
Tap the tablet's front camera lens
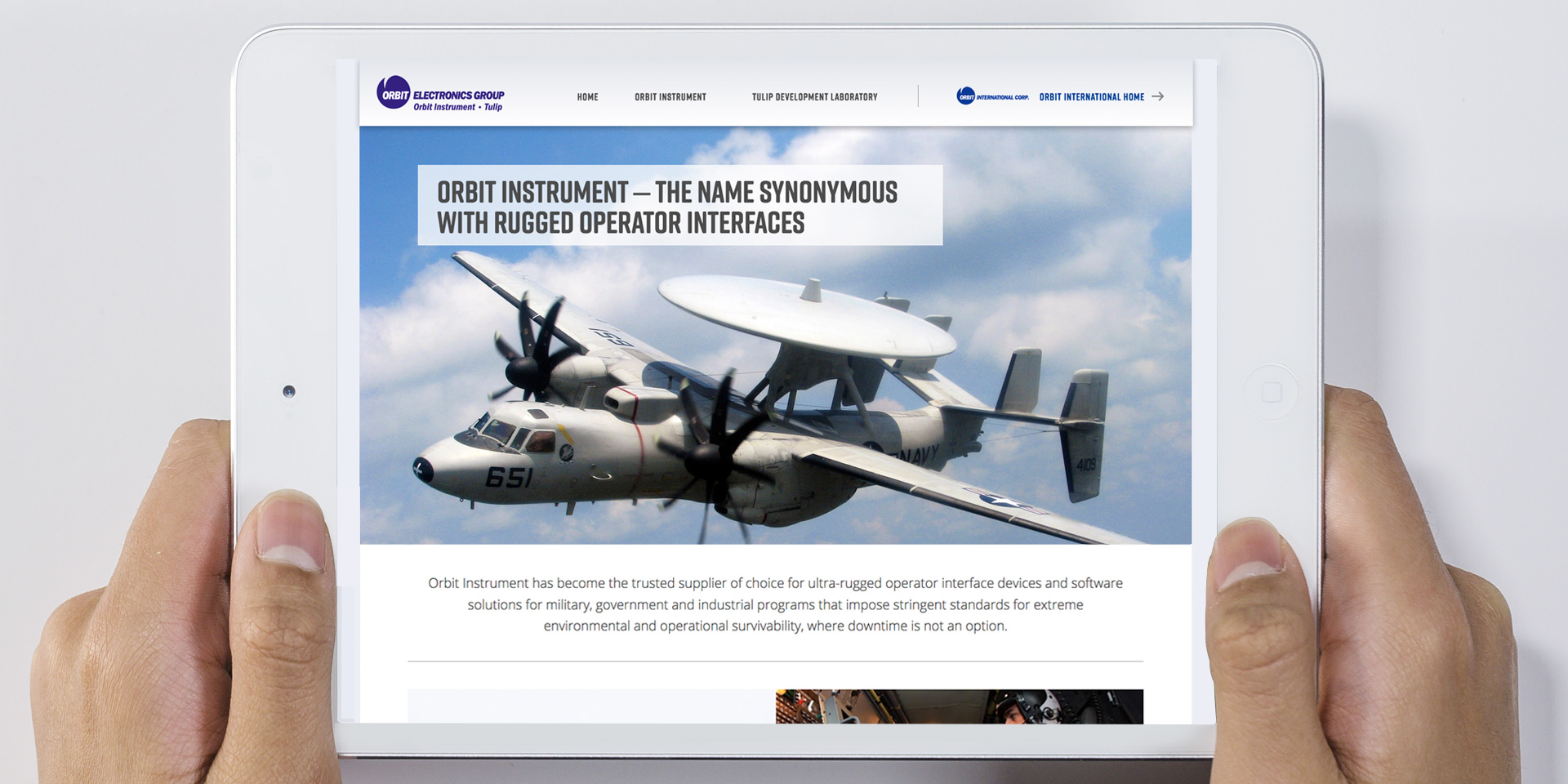(x=288, y=392)
